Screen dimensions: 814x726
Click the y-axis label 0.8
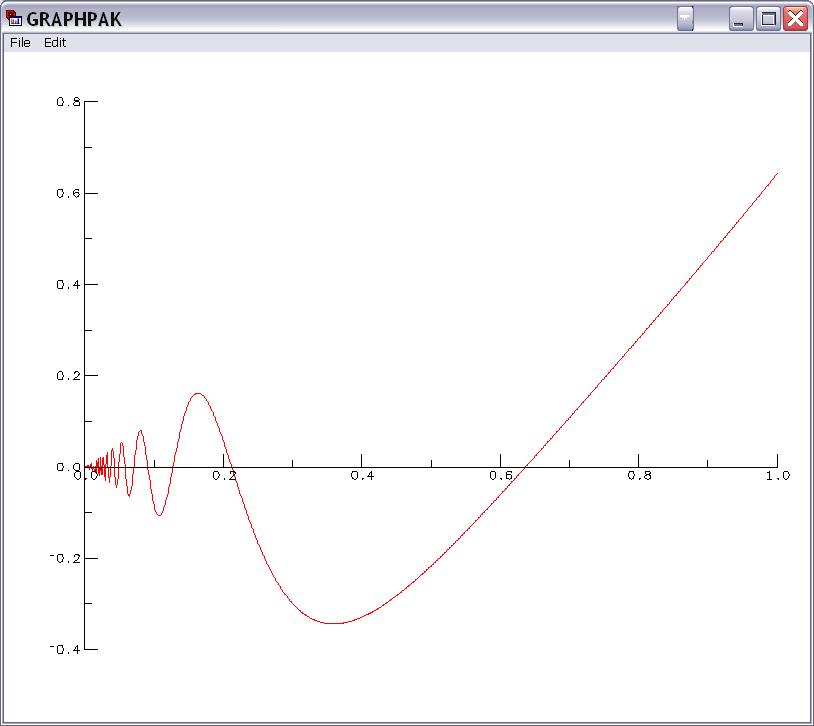coord(69,102)
